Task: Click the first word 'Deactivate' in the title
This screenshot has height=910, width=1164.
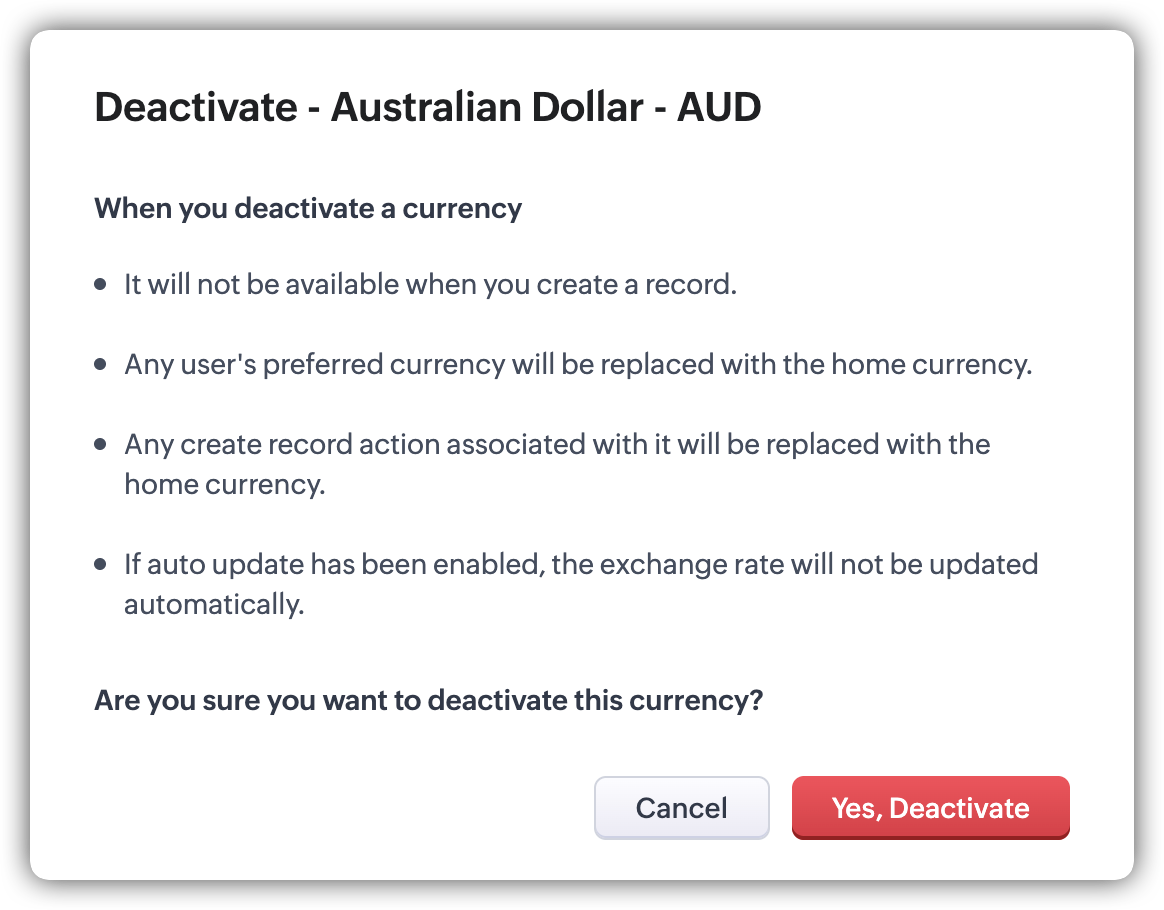Action: pyautogui.click(x=194, y=107)
